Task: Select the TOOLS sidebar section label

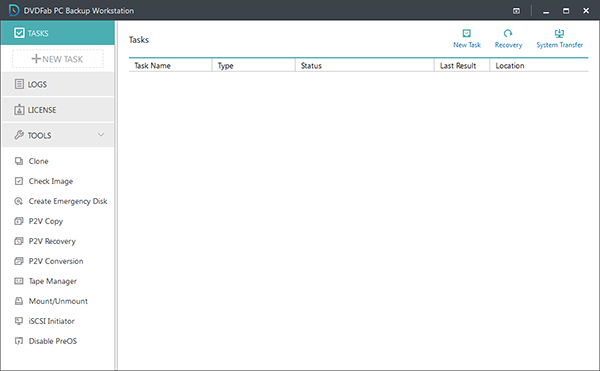Action: pyautogui.click(x=39, y=135)
